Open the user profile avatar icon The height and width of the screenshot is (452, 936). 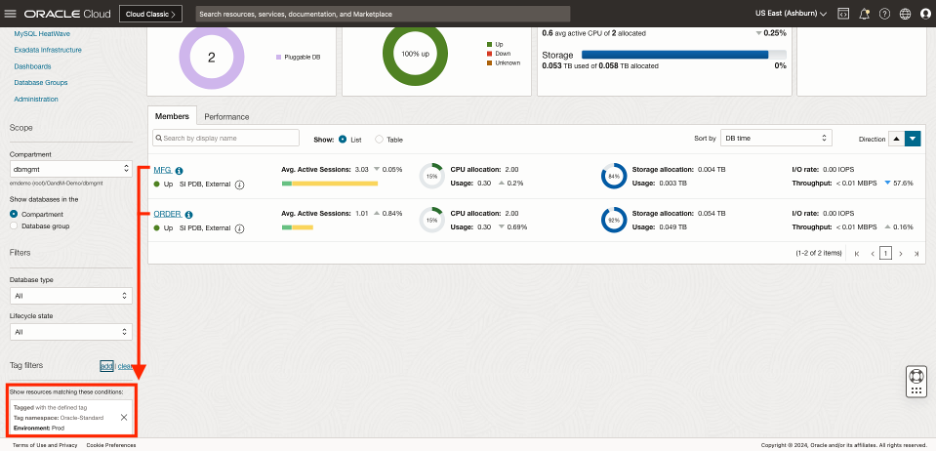pos(925,14)
